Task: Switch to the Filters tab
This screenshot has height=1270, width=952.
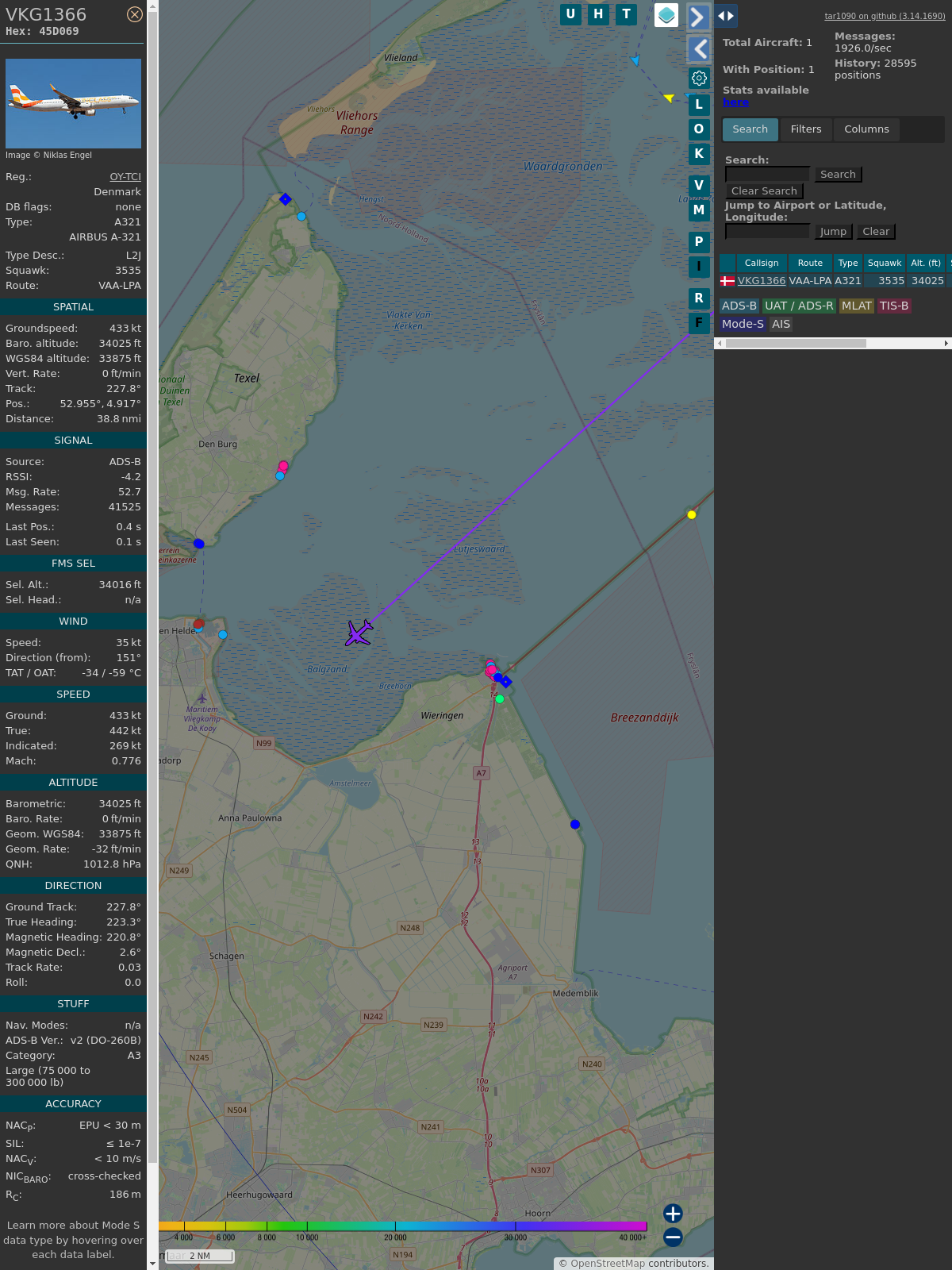Action: coord(806,129)
